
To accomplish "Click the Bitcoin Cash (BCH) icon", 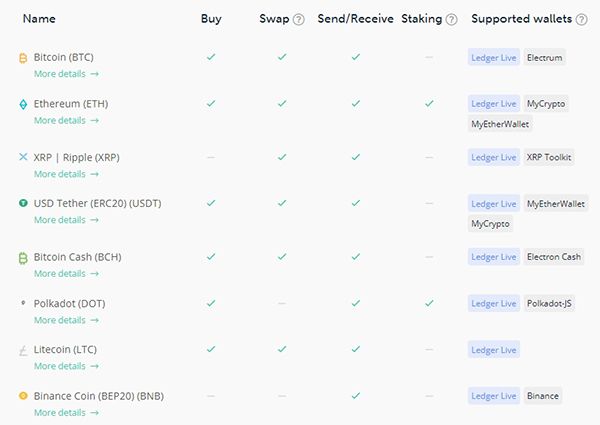I will point(23,257).
